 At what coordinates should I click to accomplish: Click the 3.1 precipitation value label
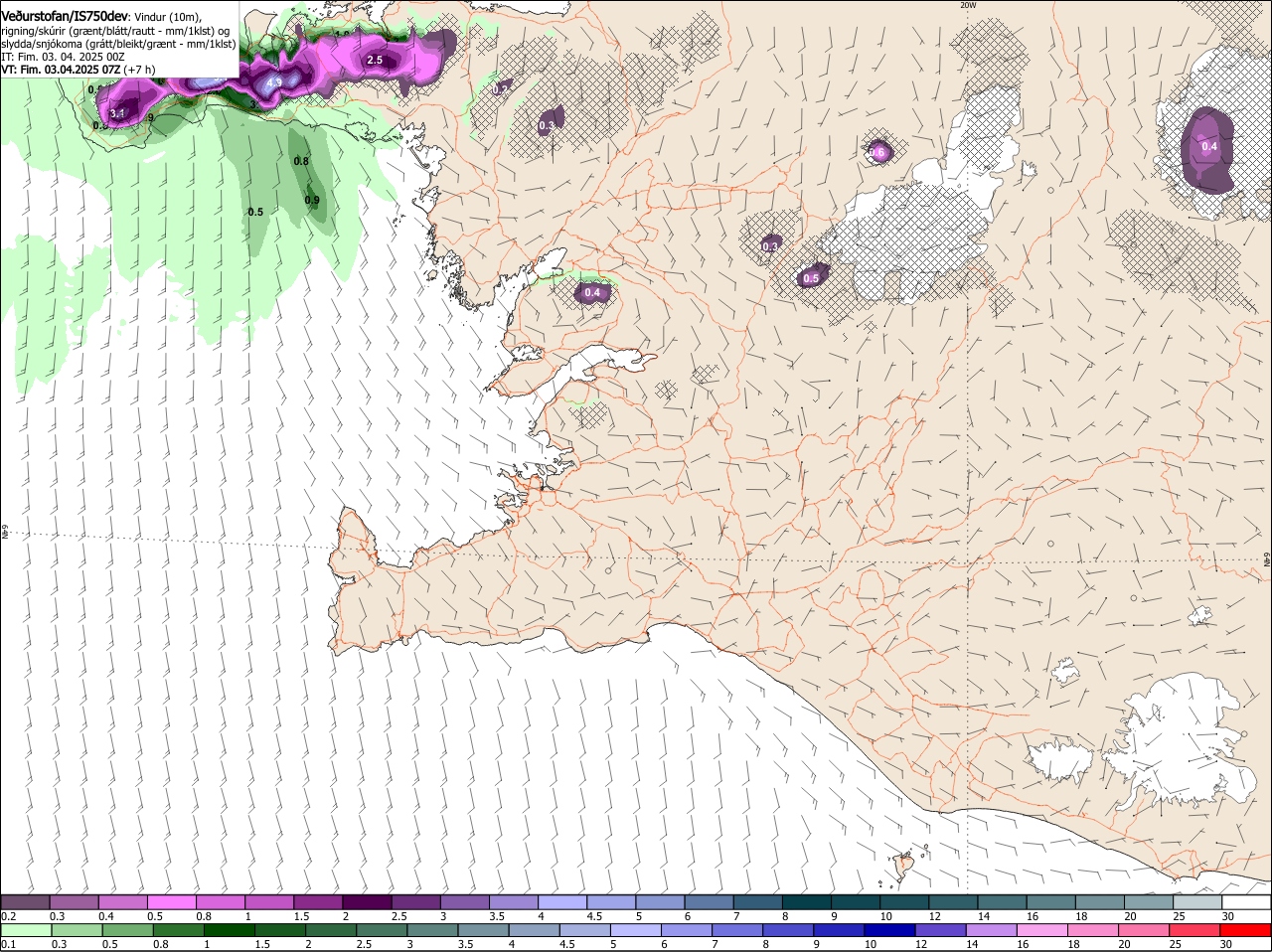(x=117, y=113)
